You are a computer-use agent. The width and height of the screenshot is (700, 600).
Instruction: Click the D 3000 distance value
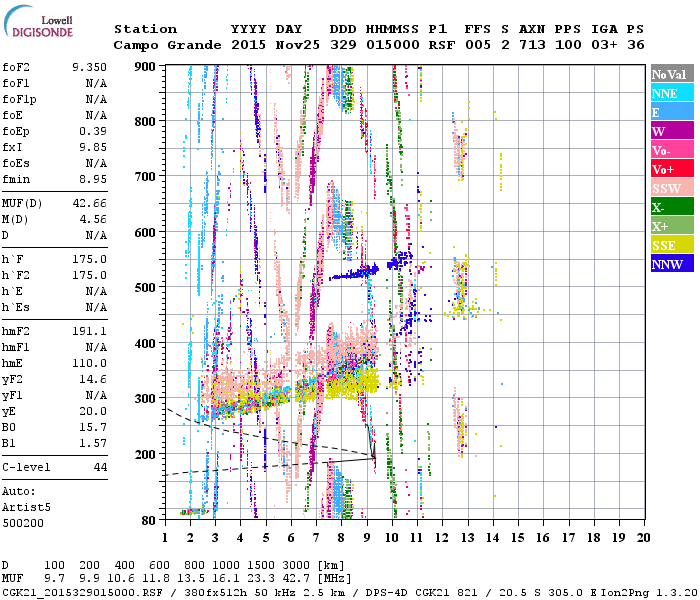tap(296, 566)
